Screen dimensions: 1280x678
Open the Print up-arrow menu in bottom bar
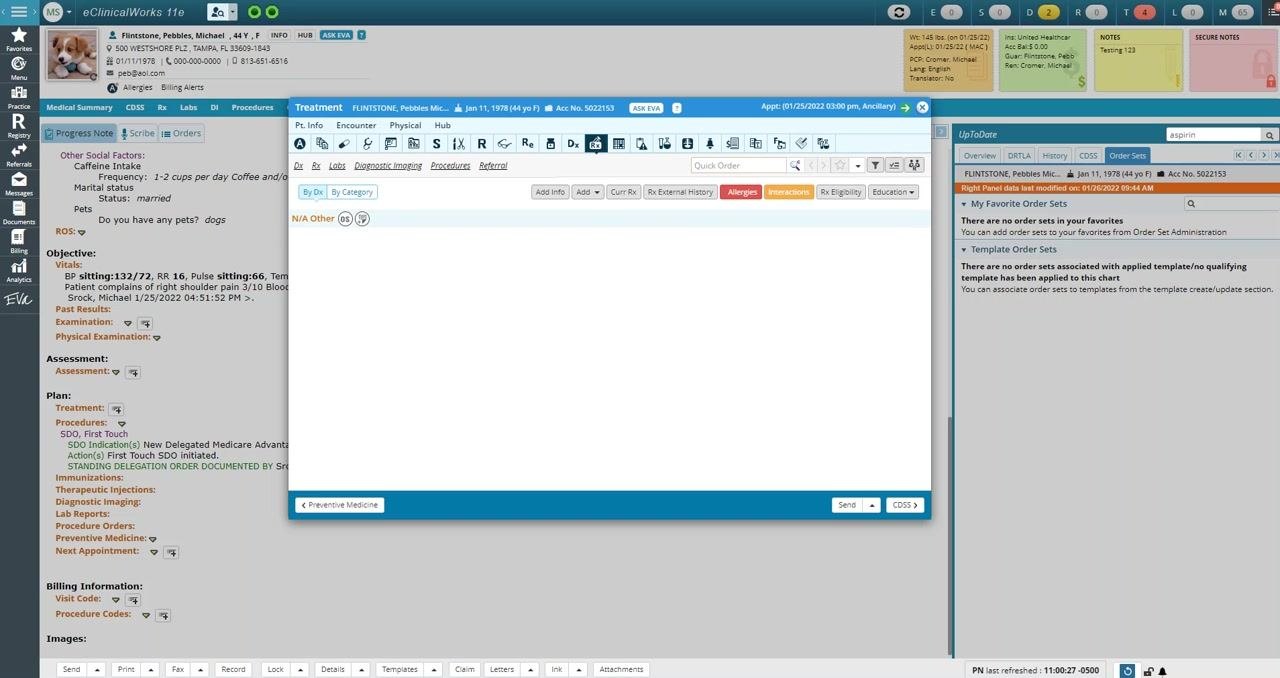click(x=150, y=669)
